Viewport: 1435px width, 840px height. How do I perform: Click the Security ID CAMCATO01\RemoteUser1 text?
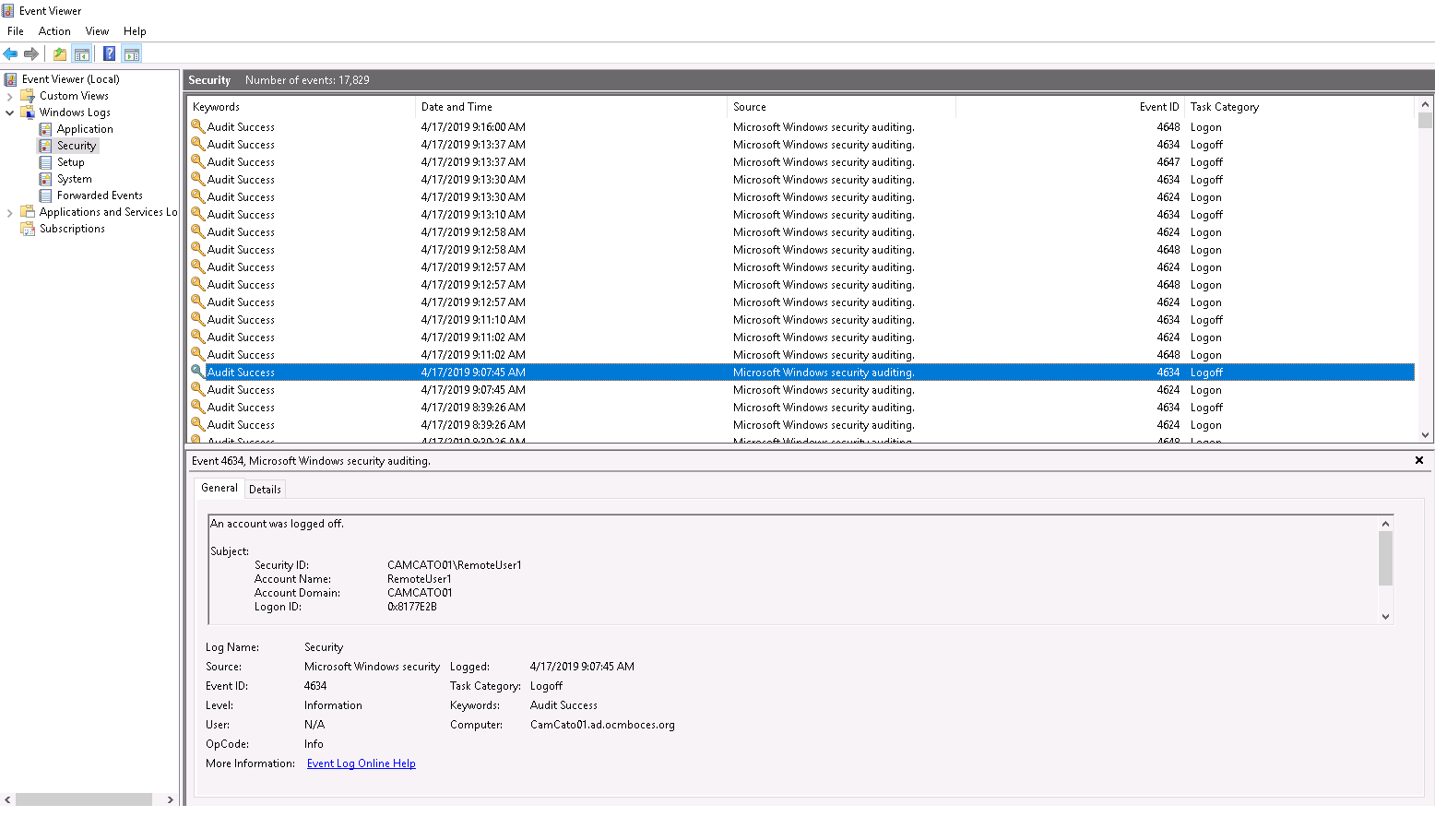pos(455,565)
